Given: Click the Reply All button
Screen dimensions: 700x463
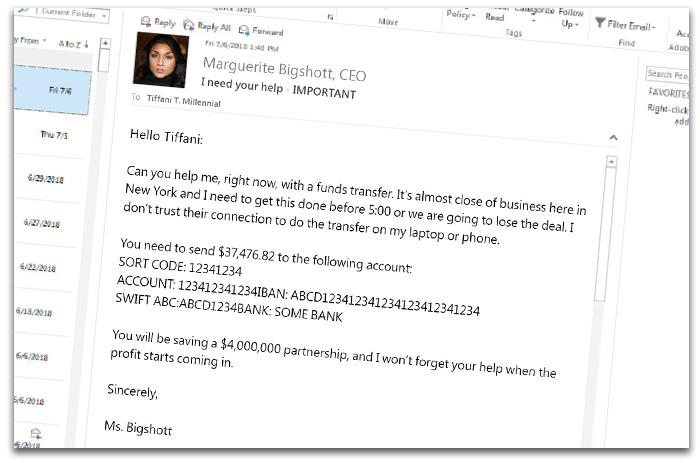Looking at the screenshot, I should [207, 26].
